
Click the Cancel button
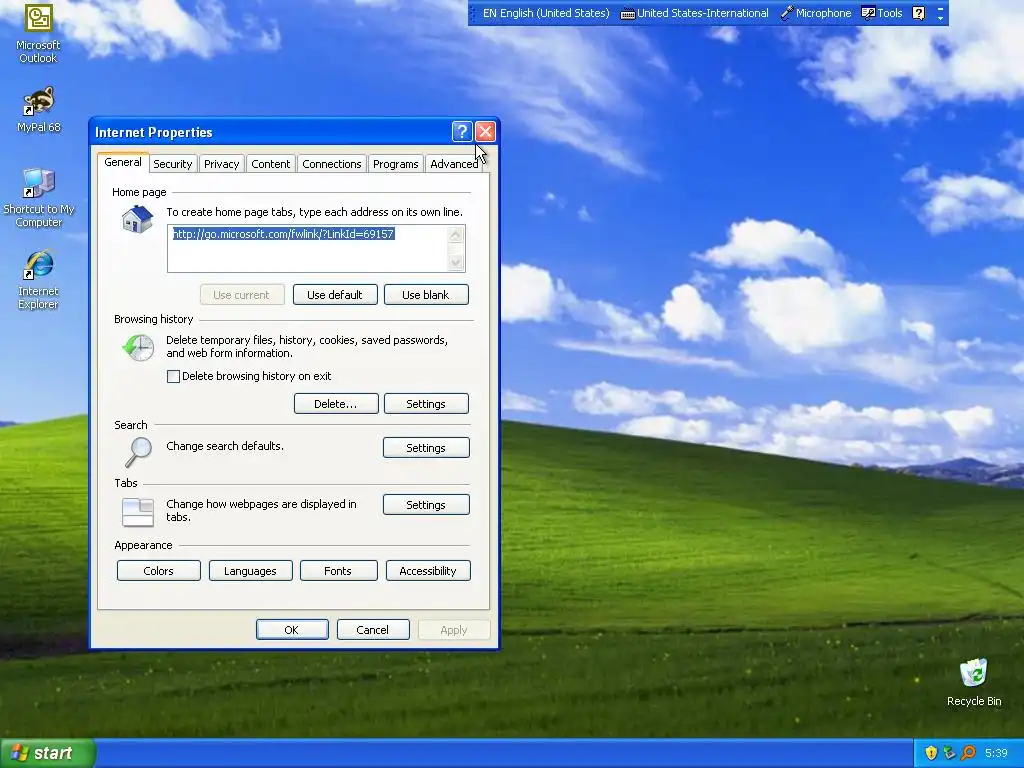(373, 630)
